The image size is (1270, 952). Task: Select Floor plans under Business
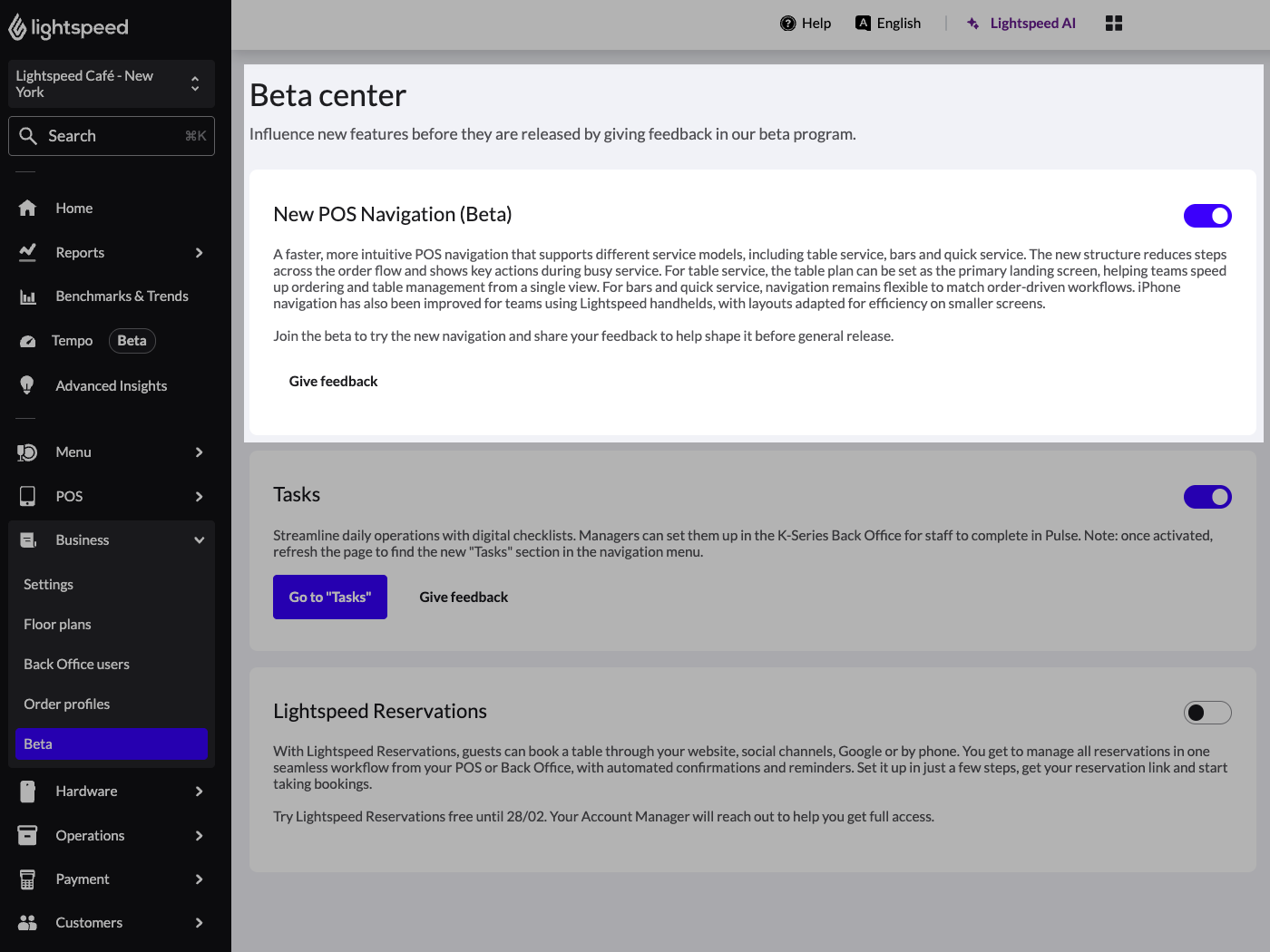[x=57, y=624]
